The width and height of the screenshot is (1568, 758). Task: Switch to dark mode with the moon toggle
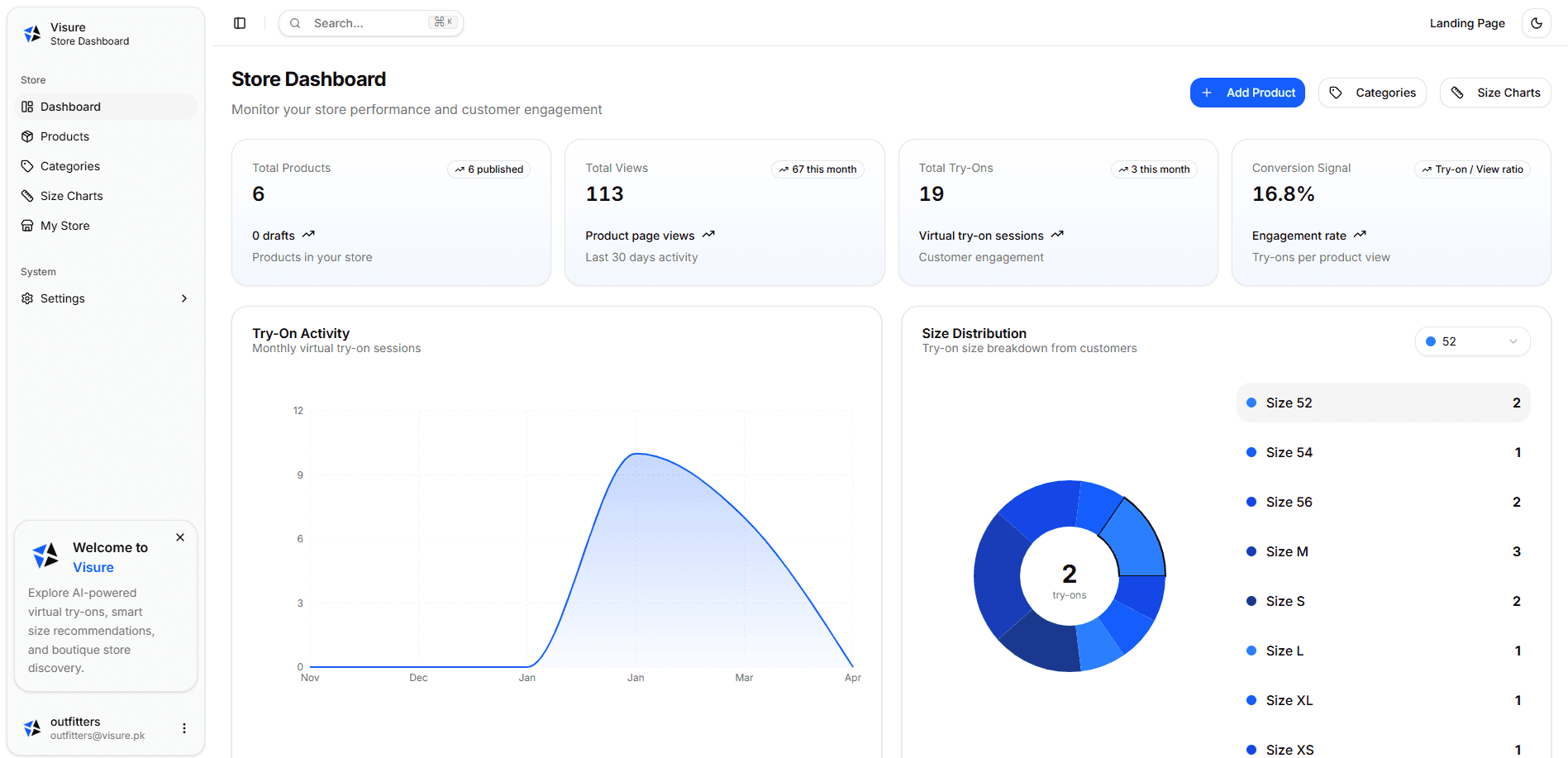(x=1537, y=22)
